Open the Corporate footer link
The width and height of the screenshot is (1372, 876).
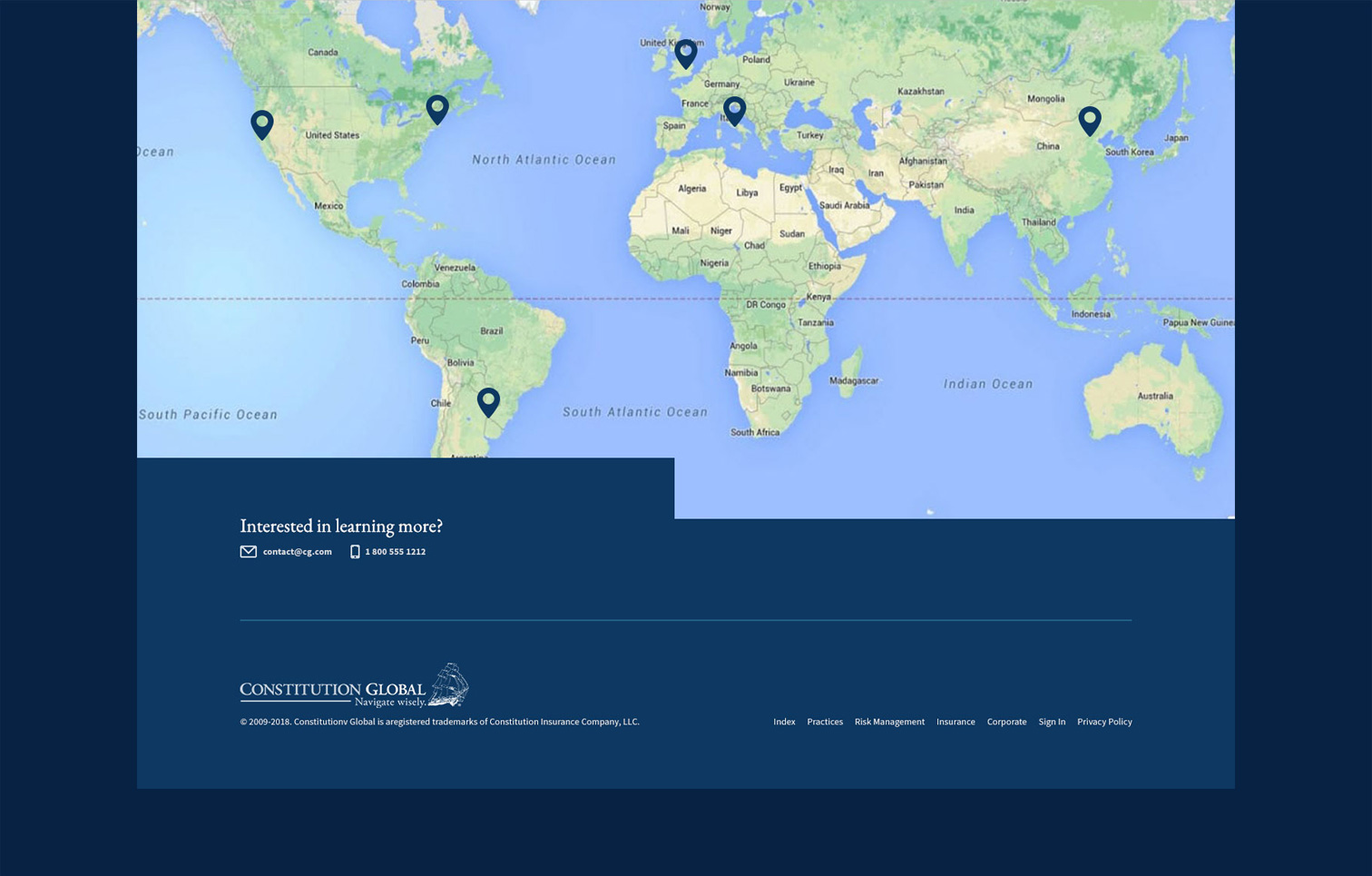pyautogui.click(x=1006, y=722)
